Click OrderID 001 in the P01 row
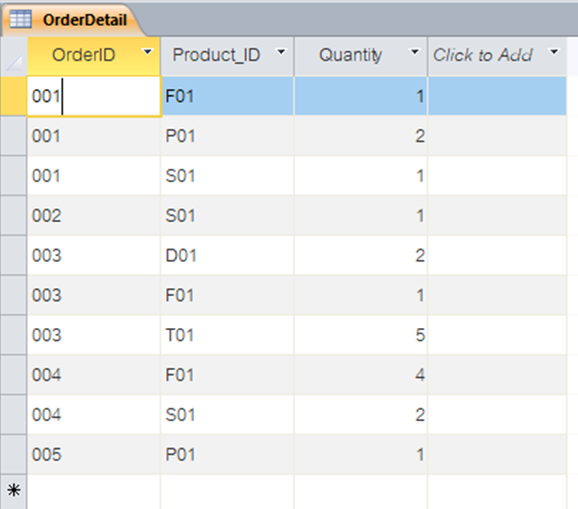 click(94, 136)
